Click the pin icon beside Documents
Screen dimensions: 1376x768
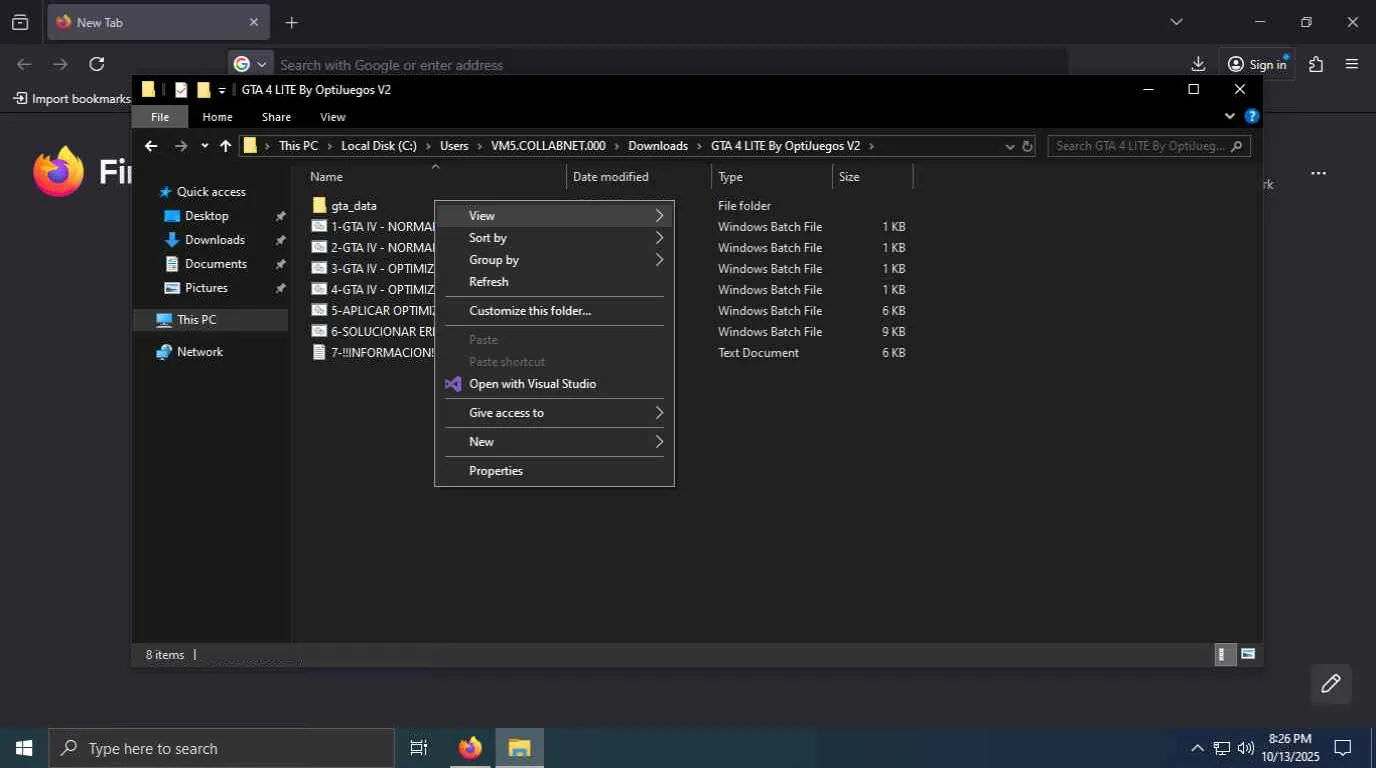280,264
